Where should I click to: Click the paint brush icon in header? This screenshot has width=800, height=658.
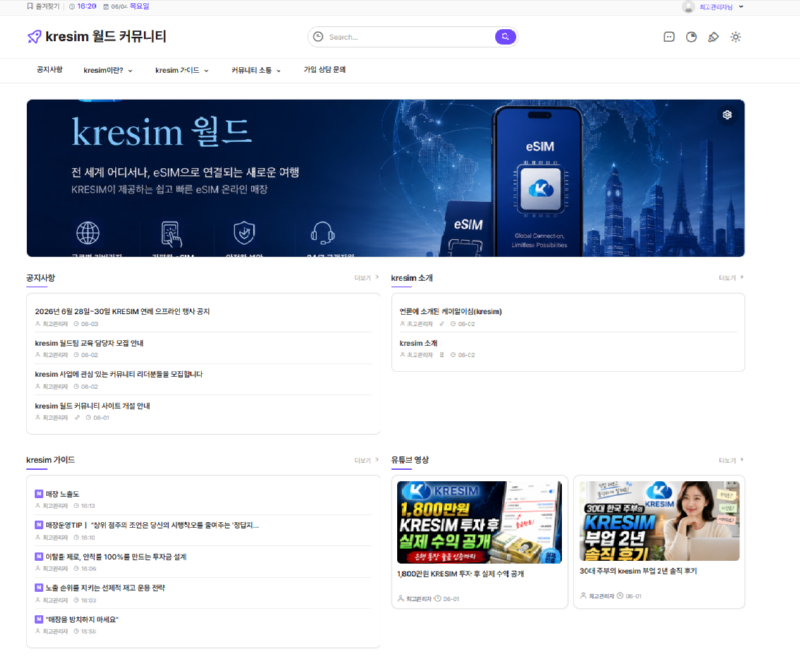tap(713, 37)
